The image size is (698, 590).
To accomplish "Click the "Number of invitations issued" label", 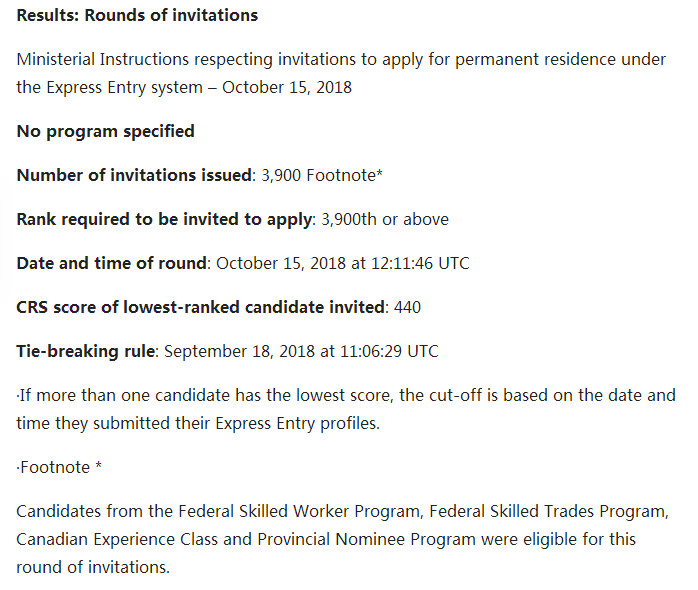I will coord(134,175).
